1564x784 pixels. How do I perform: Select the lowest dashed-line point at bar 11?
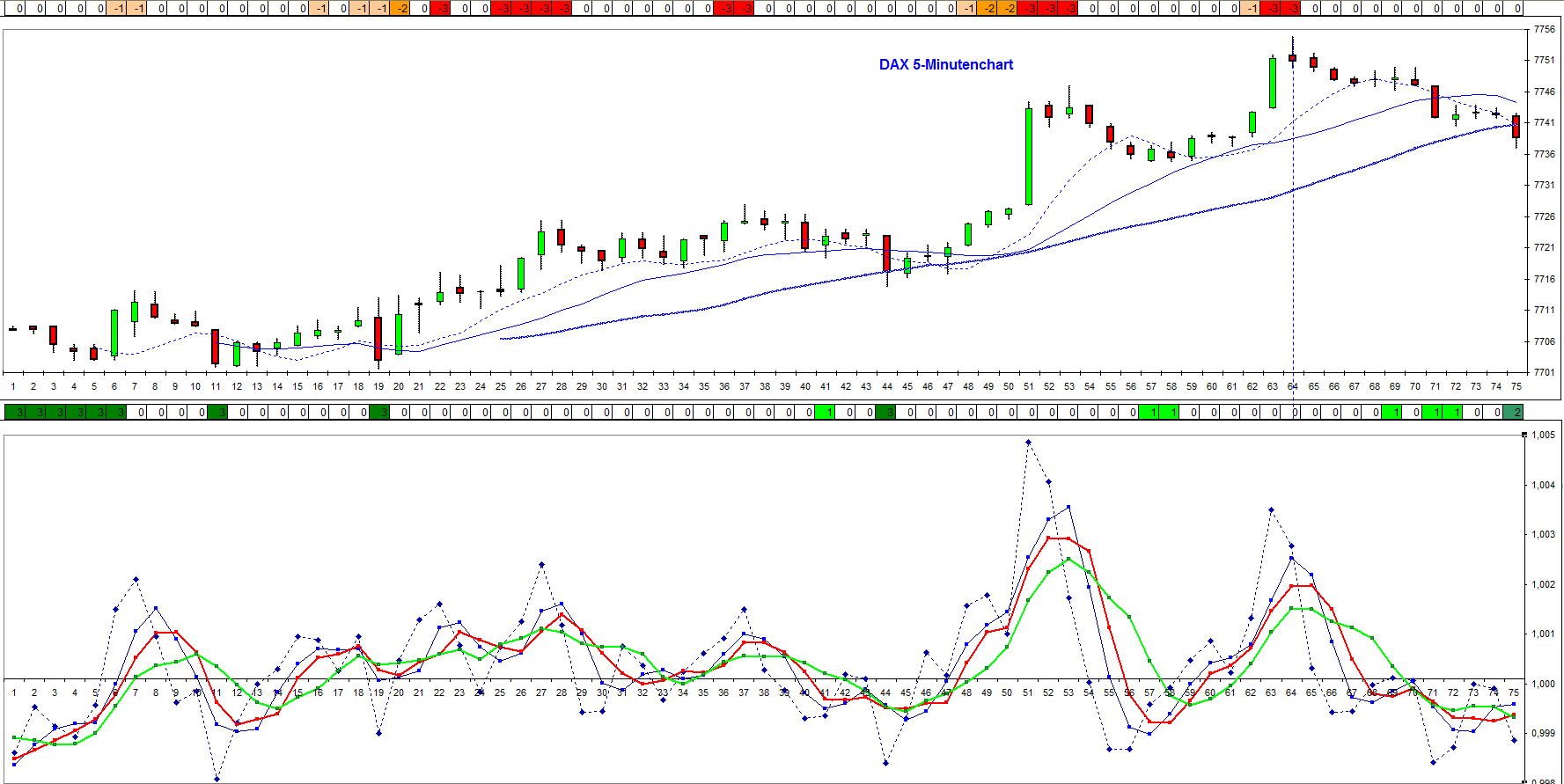coord(217,779)
